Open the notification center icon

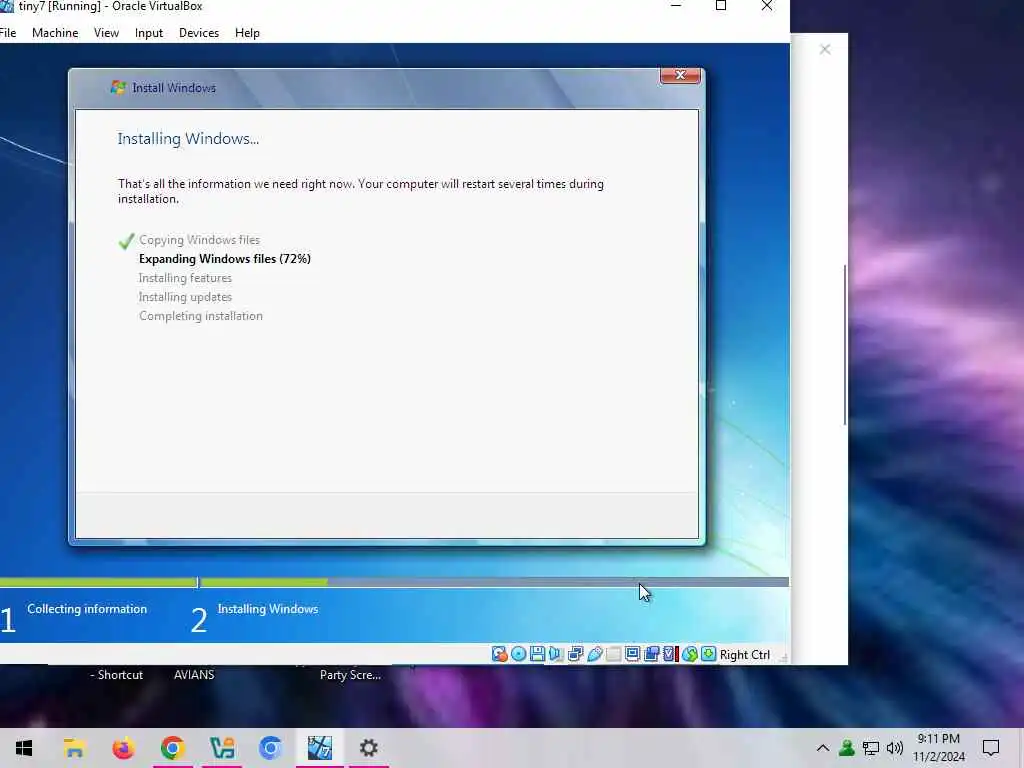991,748
